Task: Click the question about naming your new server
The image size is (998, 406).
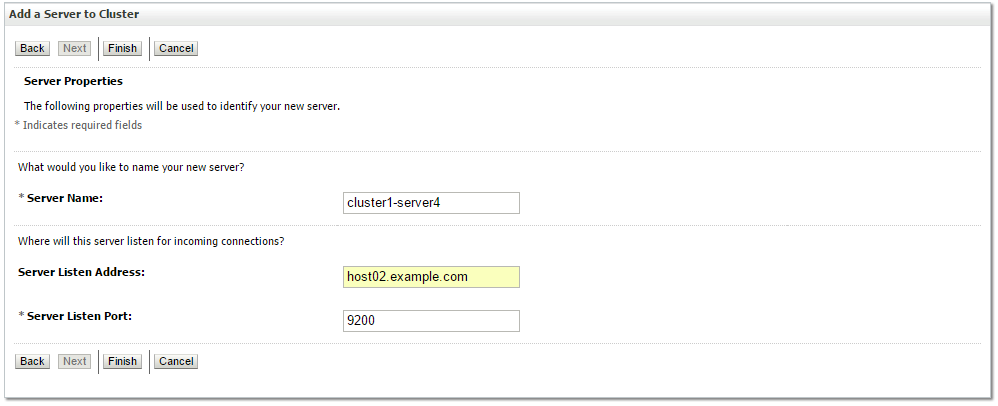Action: [x=131, y=168]
